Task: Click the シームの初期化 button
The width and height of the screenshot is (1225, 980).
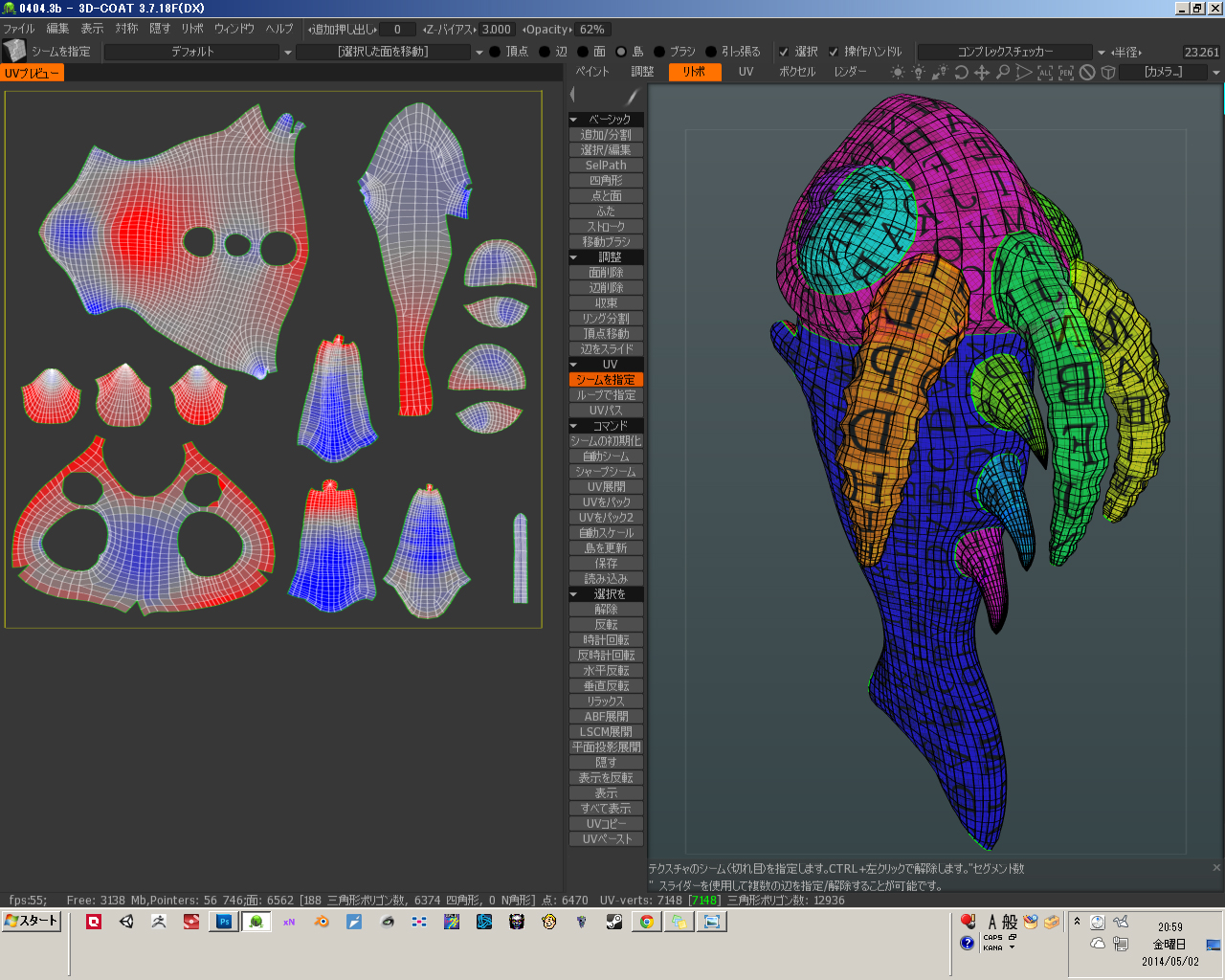Action: click(606, 441)
